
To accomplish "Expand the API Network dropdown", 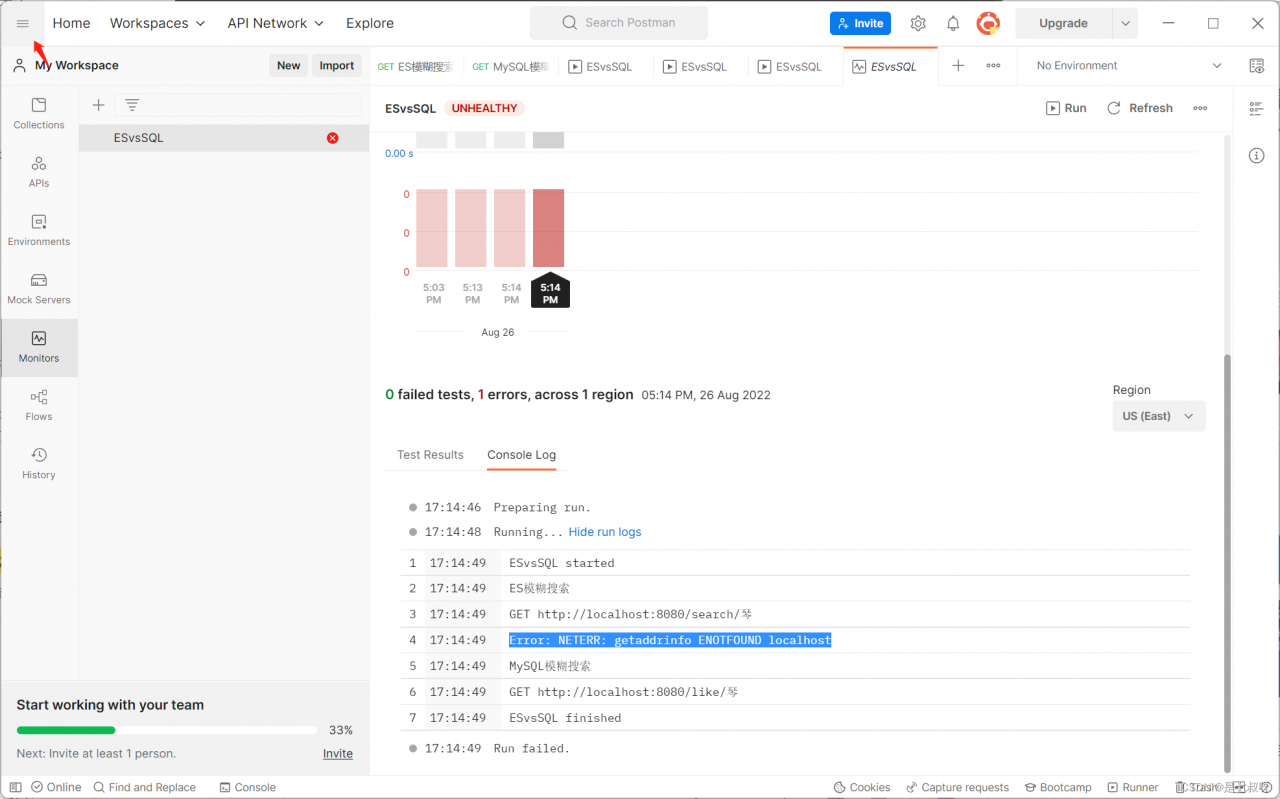I will click(275, 23).
